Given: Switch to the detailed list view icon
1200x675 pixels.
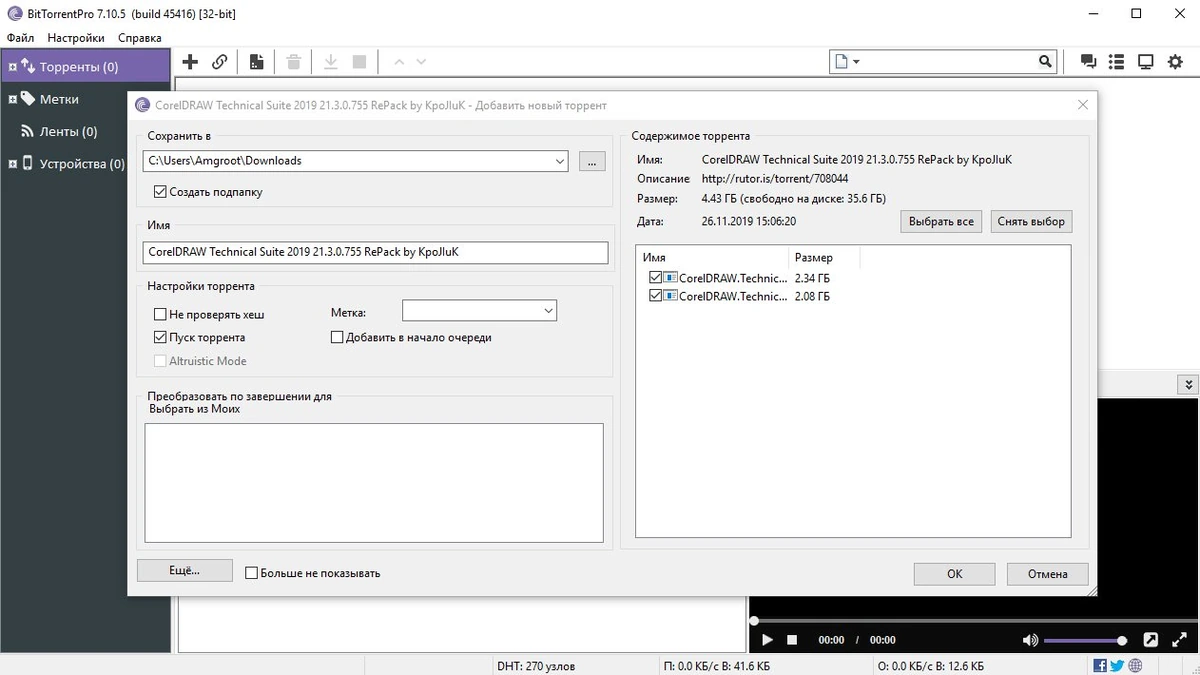Looking at the screenshot, I should click(x=1117, y=62).
